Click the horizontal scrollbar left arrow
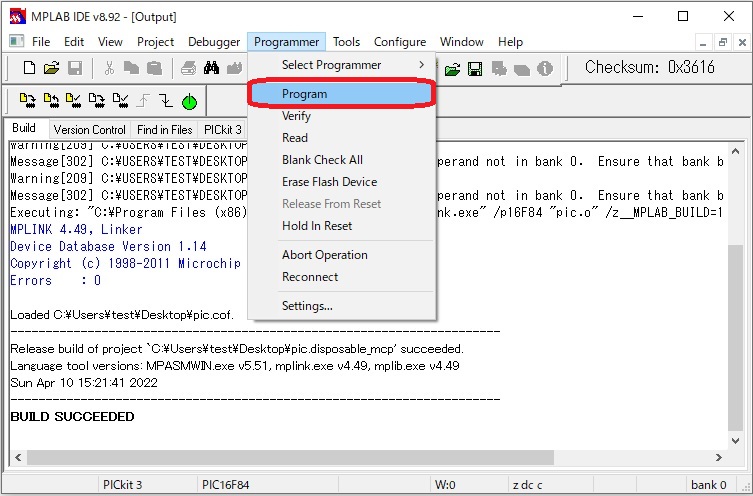The image size is (753, 496). [18, 458]
